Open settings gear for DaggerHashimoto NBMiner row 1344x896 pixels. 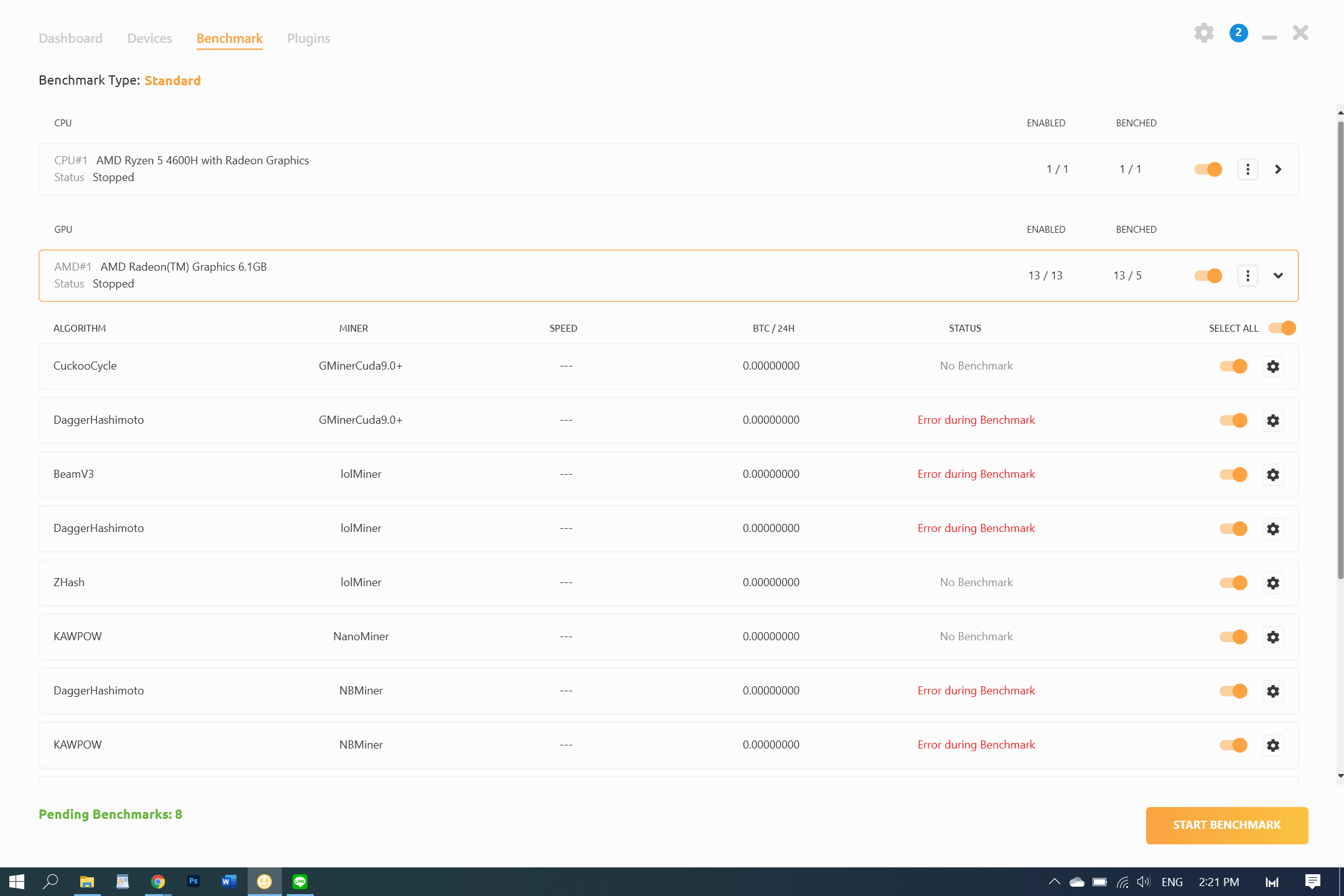[1273, 691]
